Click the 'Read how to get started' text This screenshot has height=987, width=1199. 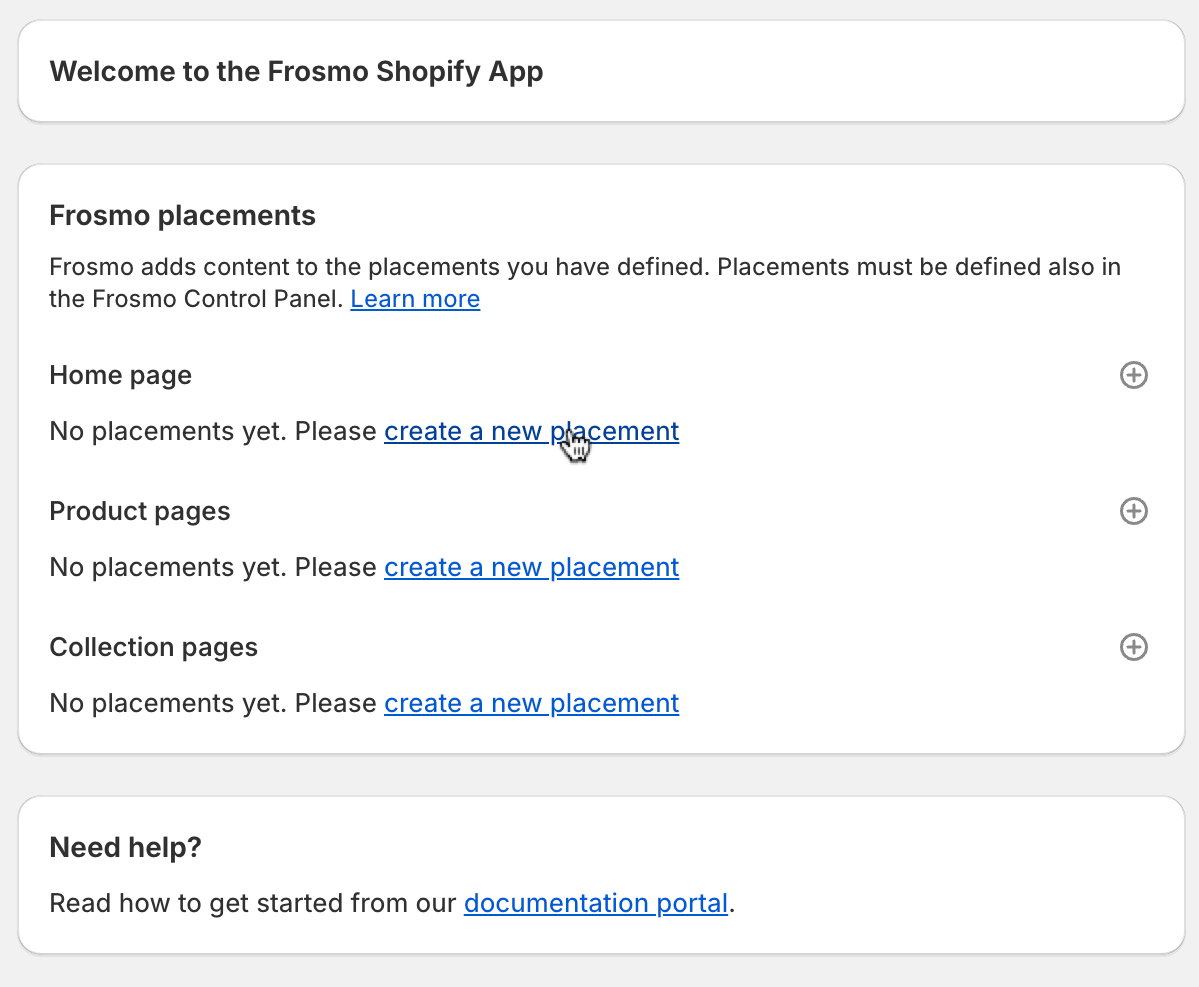253,903
